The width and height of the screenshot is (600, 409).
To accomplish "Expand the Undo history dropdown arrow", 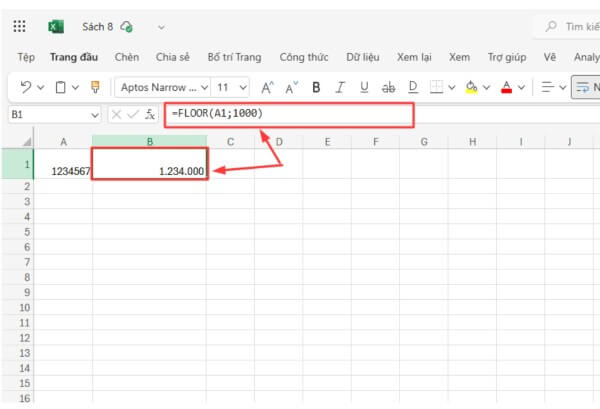I will tap(41, 88).
